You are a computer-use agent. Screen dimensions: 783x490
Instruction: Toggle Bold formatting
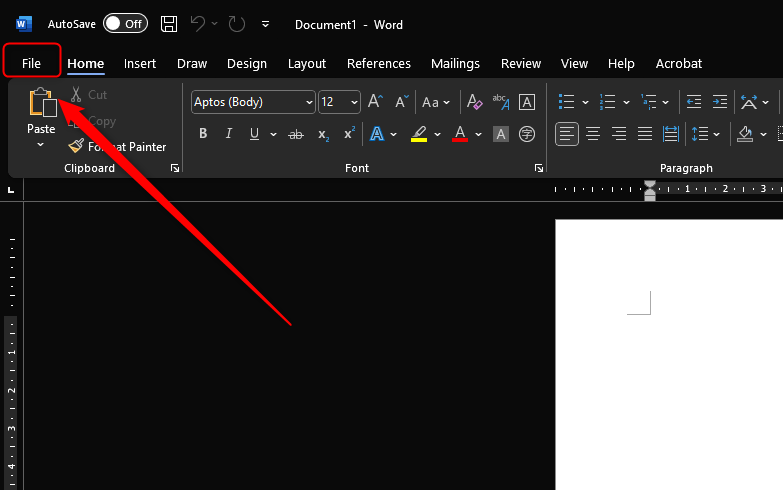pos(203,134)
